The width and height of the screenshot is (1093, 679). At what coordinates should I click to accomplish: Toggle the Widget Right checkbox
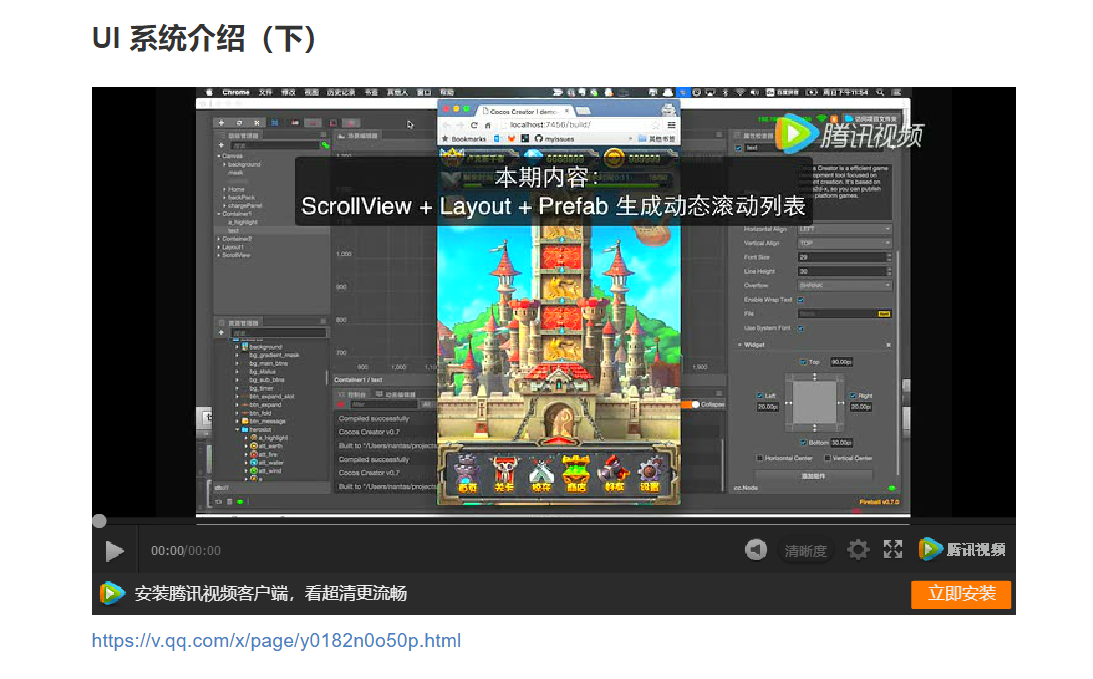853,396
